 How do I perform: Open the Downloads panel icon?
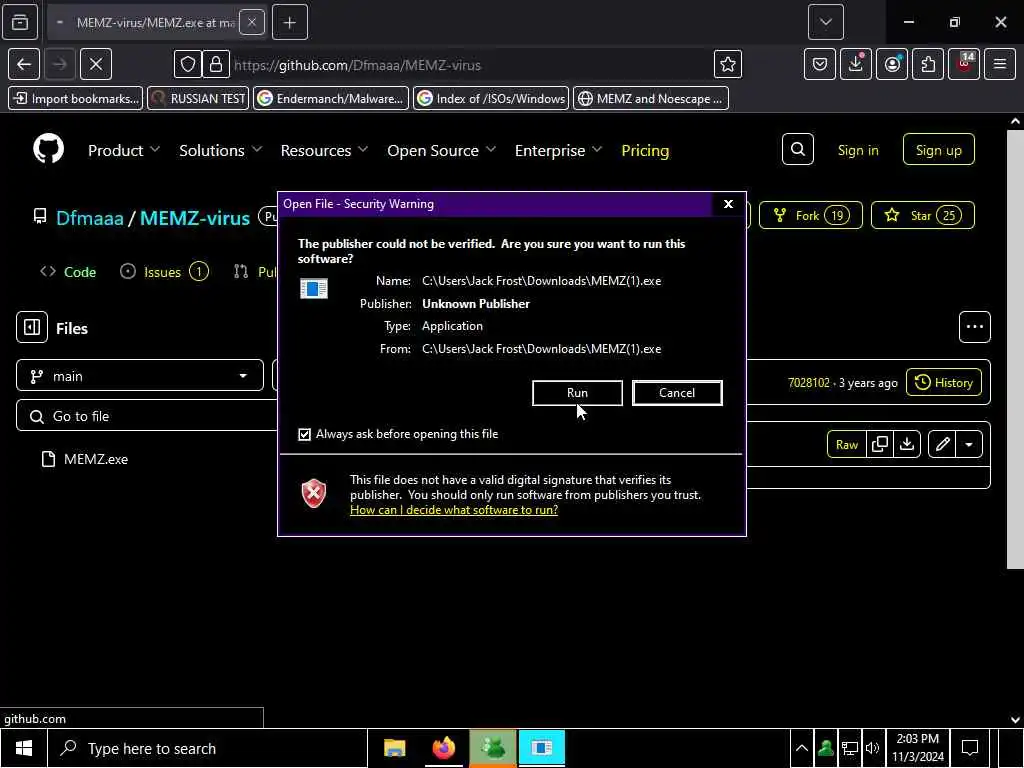[x=856, y=64]
